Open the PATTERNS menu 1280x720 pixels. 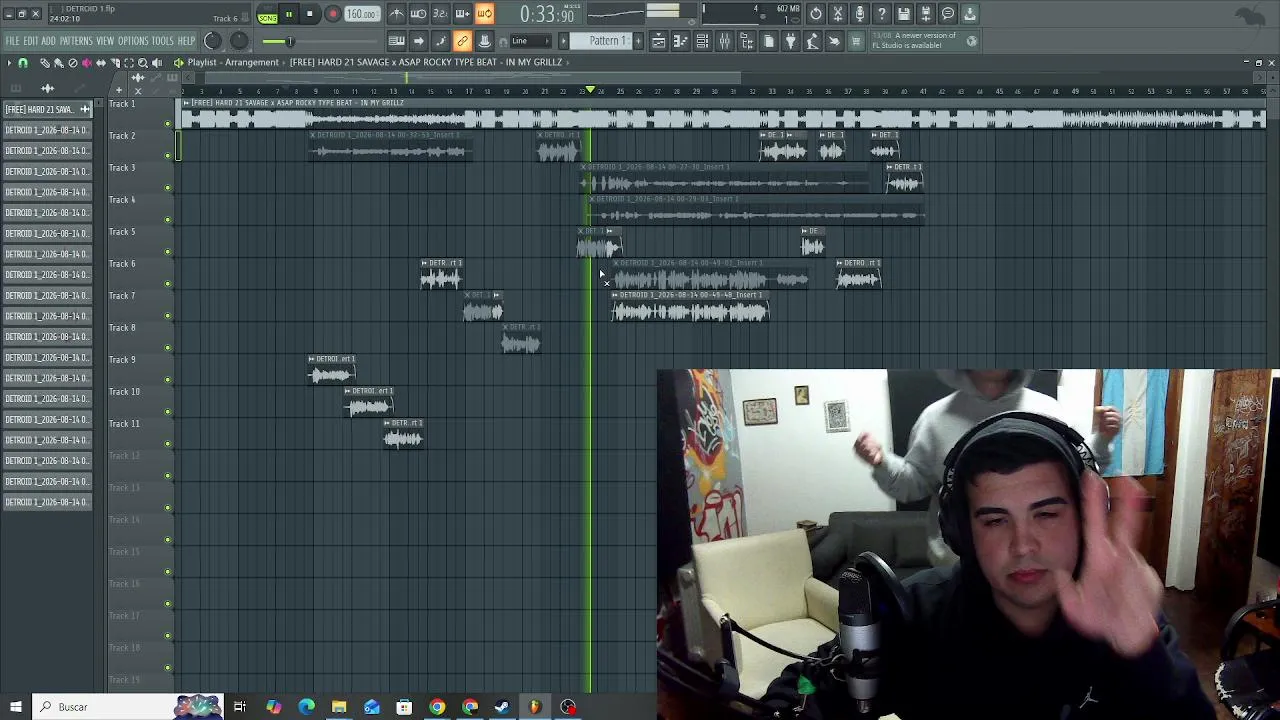tap(76, 41)
